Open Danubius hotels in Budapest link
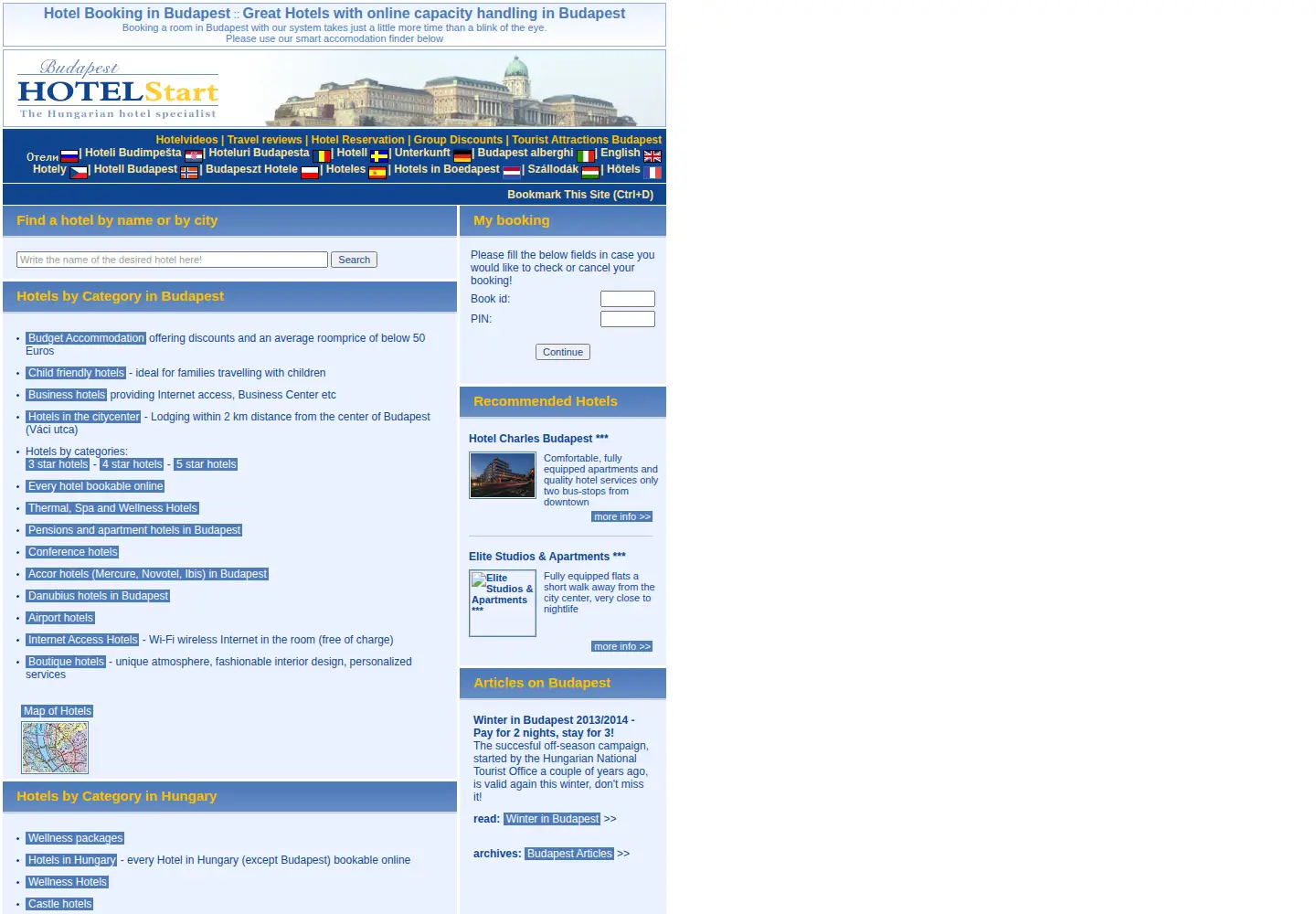This screenshot has width=1316, height=914. pyautogui.click(x=98, y=596)
